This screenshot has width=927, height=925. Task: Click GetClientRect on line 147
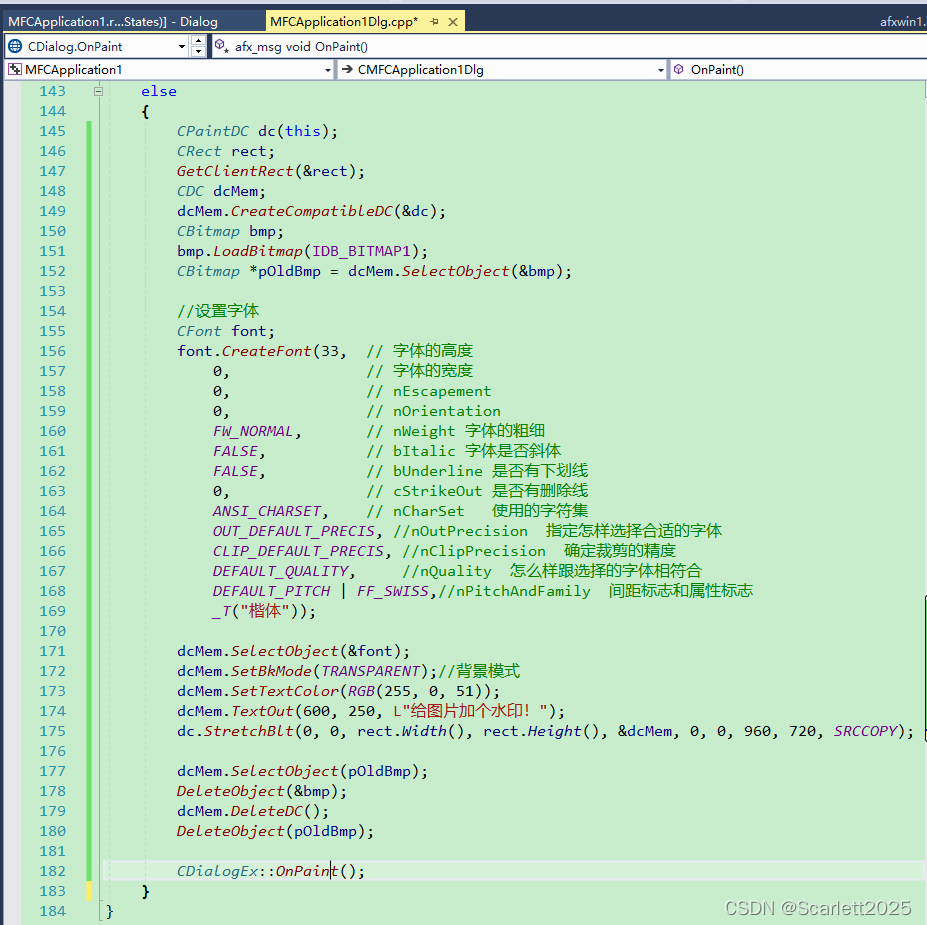tap(235, 171)
